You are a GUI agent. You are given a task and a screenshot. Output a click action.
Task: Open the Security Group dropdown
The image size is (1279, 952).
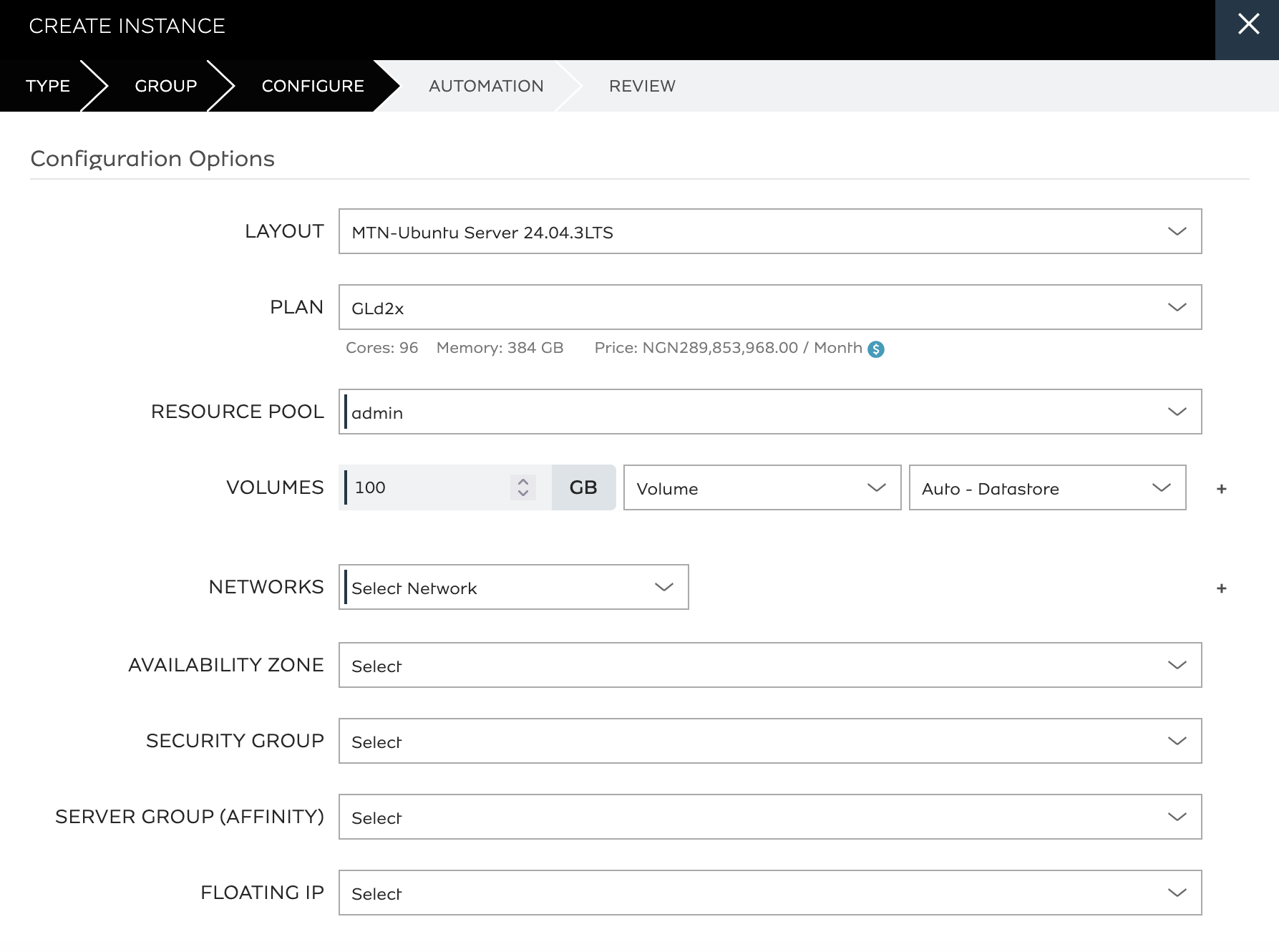(x=769, y=741)
